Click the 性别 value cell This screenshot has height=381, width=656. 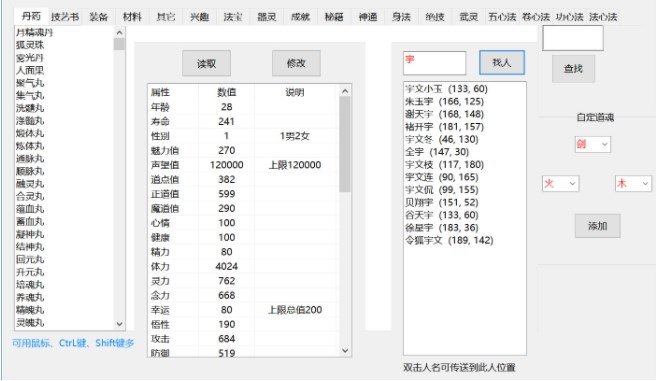(226, 136)
